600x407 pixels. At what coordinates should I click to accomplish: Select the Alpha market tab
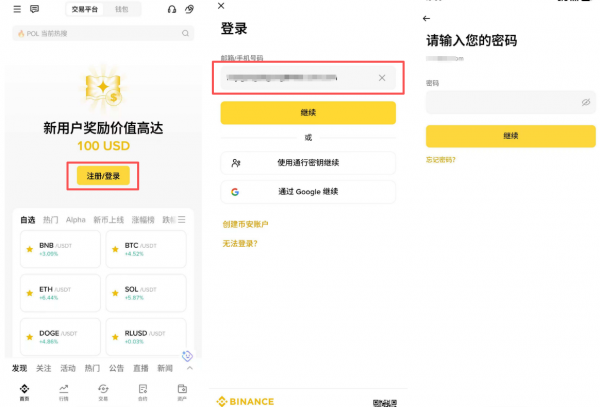tap(76, 220)
